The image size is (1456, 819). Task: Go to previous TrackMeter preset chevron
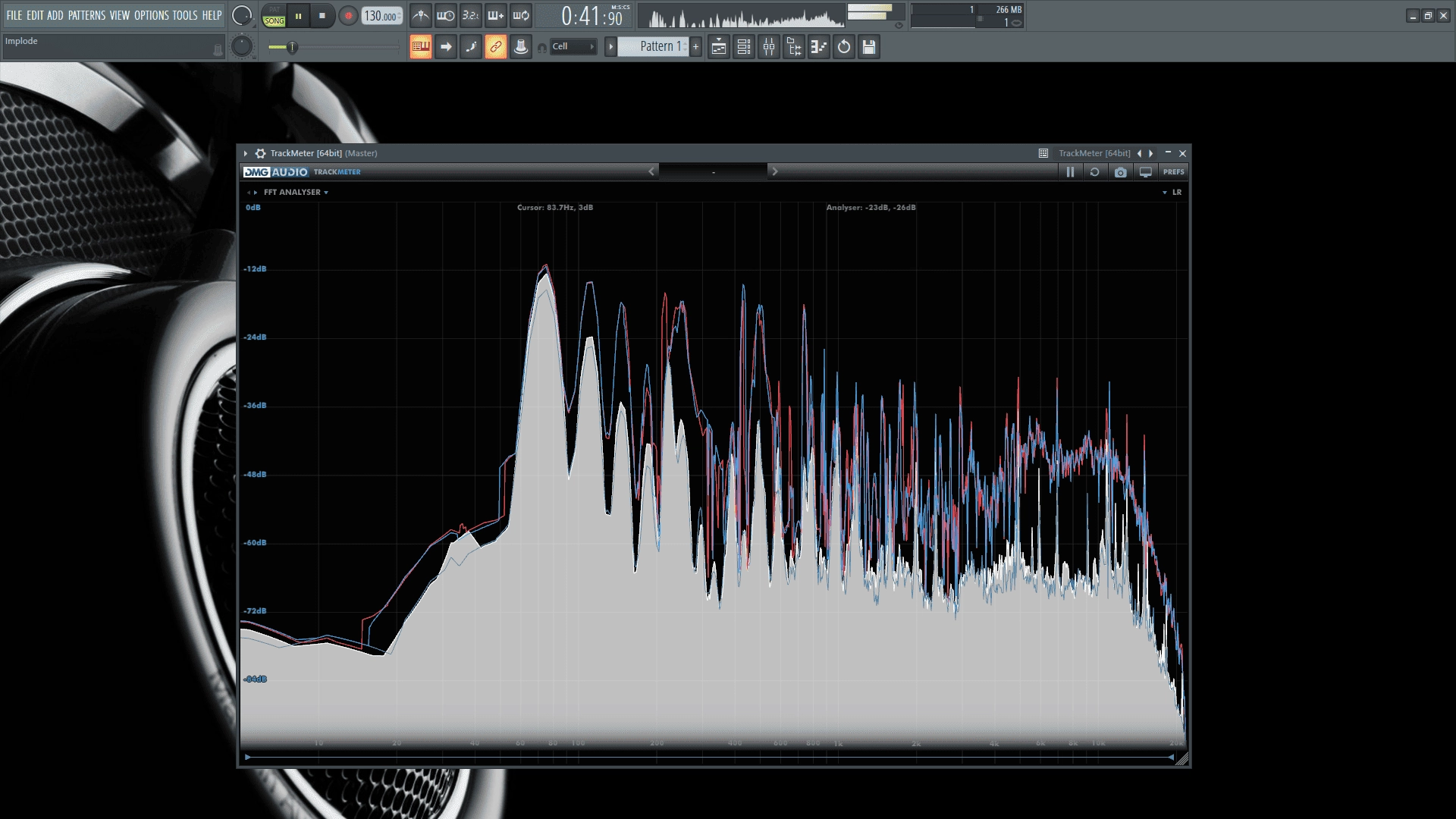[x=651, y=172]
